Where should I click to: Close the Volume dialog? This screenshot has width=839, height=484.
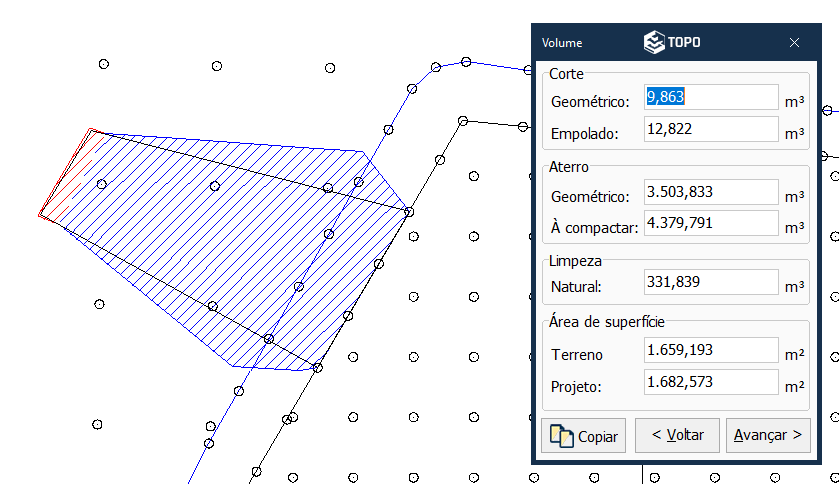click(794, 43)
